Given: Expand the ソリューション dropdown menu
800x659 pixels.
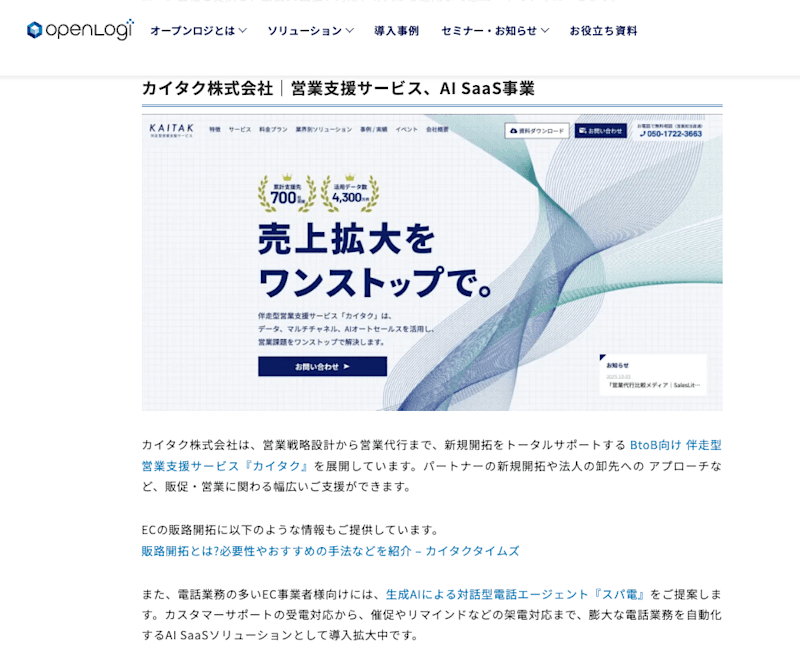Looking at the screenshot, I should click(x=310, y=31).
